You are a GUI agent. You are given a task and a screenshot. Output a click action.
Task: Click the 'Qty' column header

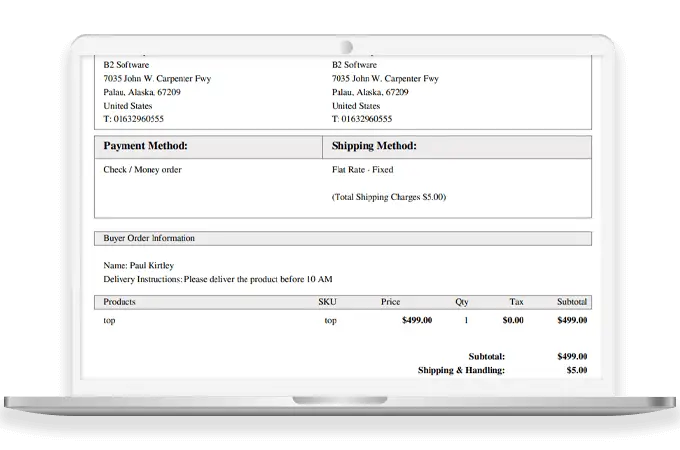[462, 303]
